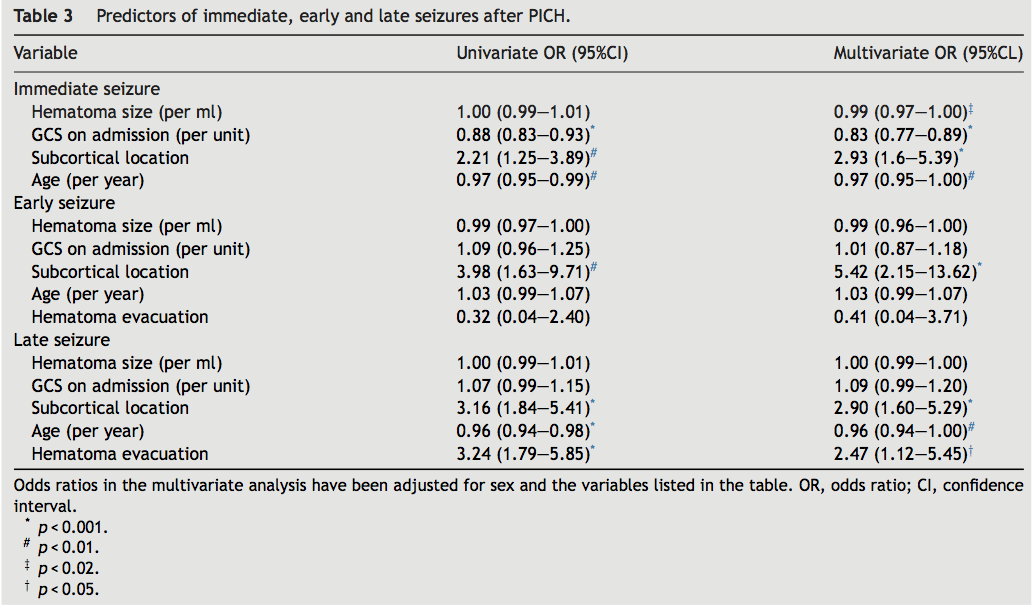
Task: Click the "Variable" column header
Action: click(x=45, y=53)
